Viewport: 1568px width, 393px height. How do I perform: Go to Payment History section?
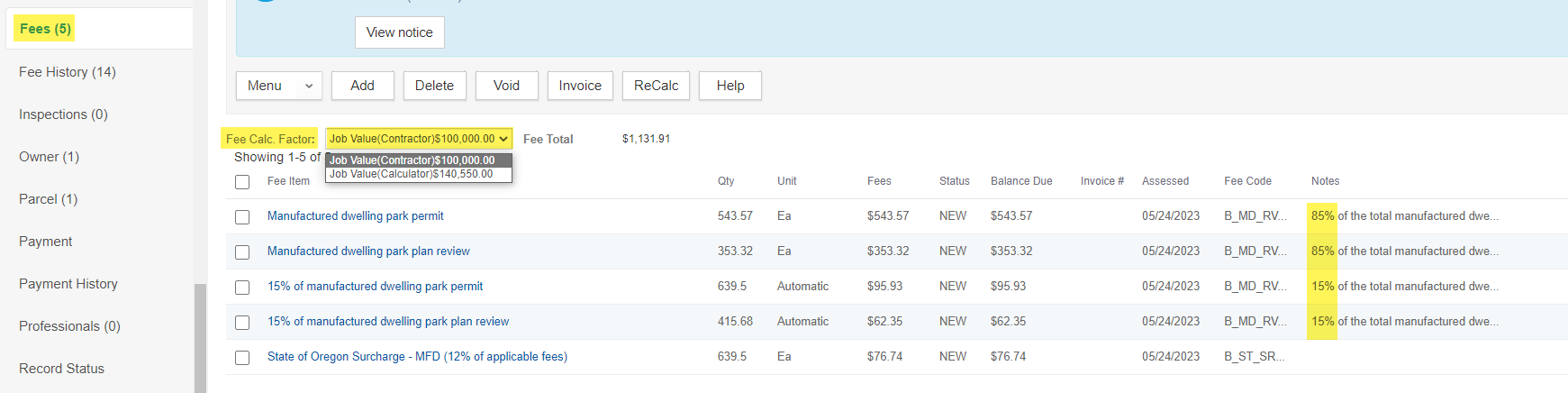click(x=68, y=284)
